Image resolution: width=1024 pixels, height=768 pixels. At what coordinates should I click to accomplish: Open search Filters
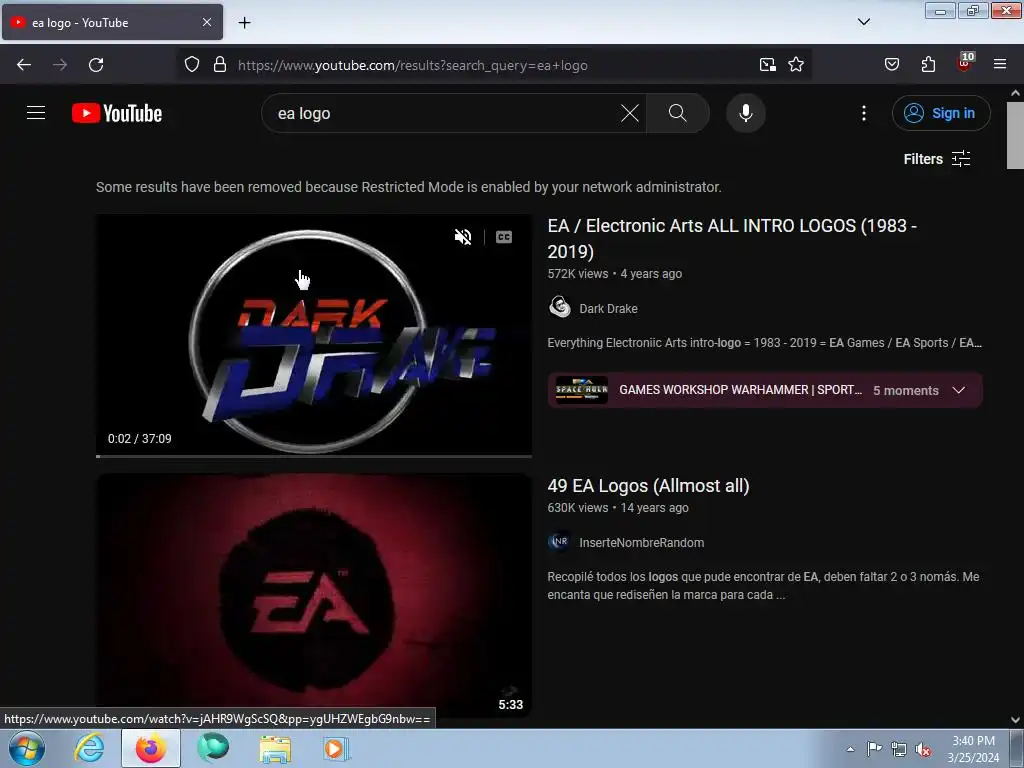pyautogui.click(x=936, y=159)
